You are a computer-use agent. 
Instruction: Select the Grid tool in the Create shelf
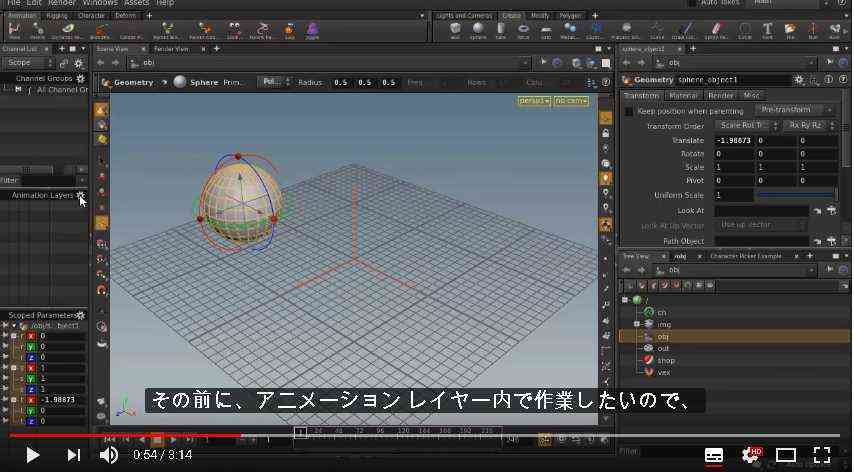pos(546,30)
